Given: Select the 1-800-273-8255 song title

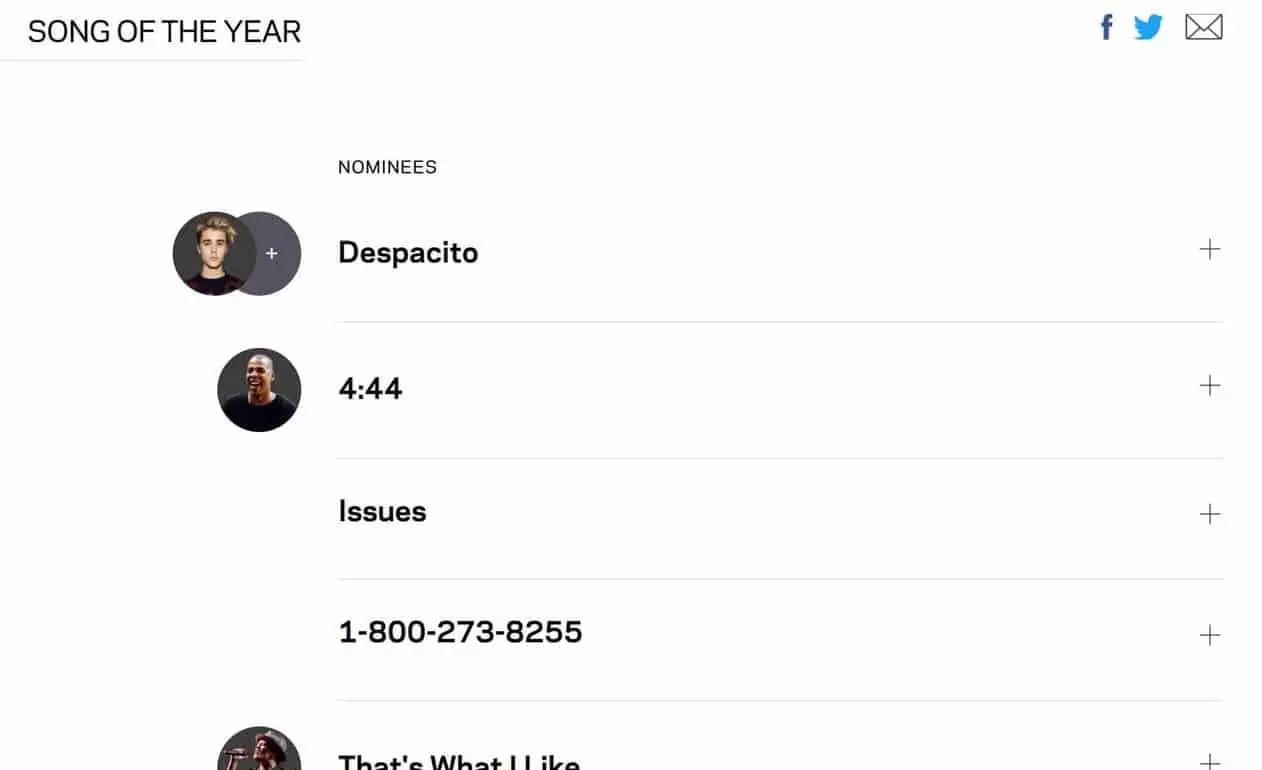Looking at the screenshot, I should coord(460,632).
